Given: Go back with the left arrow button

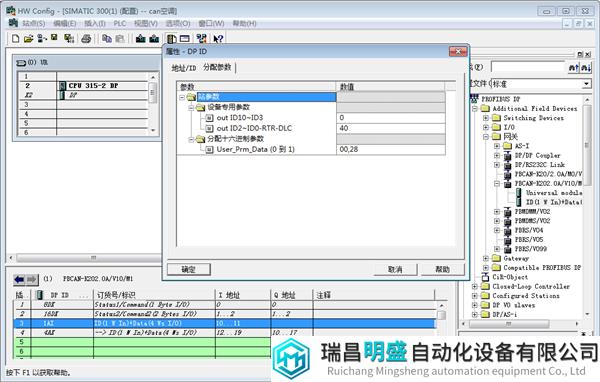Looking at the screenshot, I should [x=19, y=279].
